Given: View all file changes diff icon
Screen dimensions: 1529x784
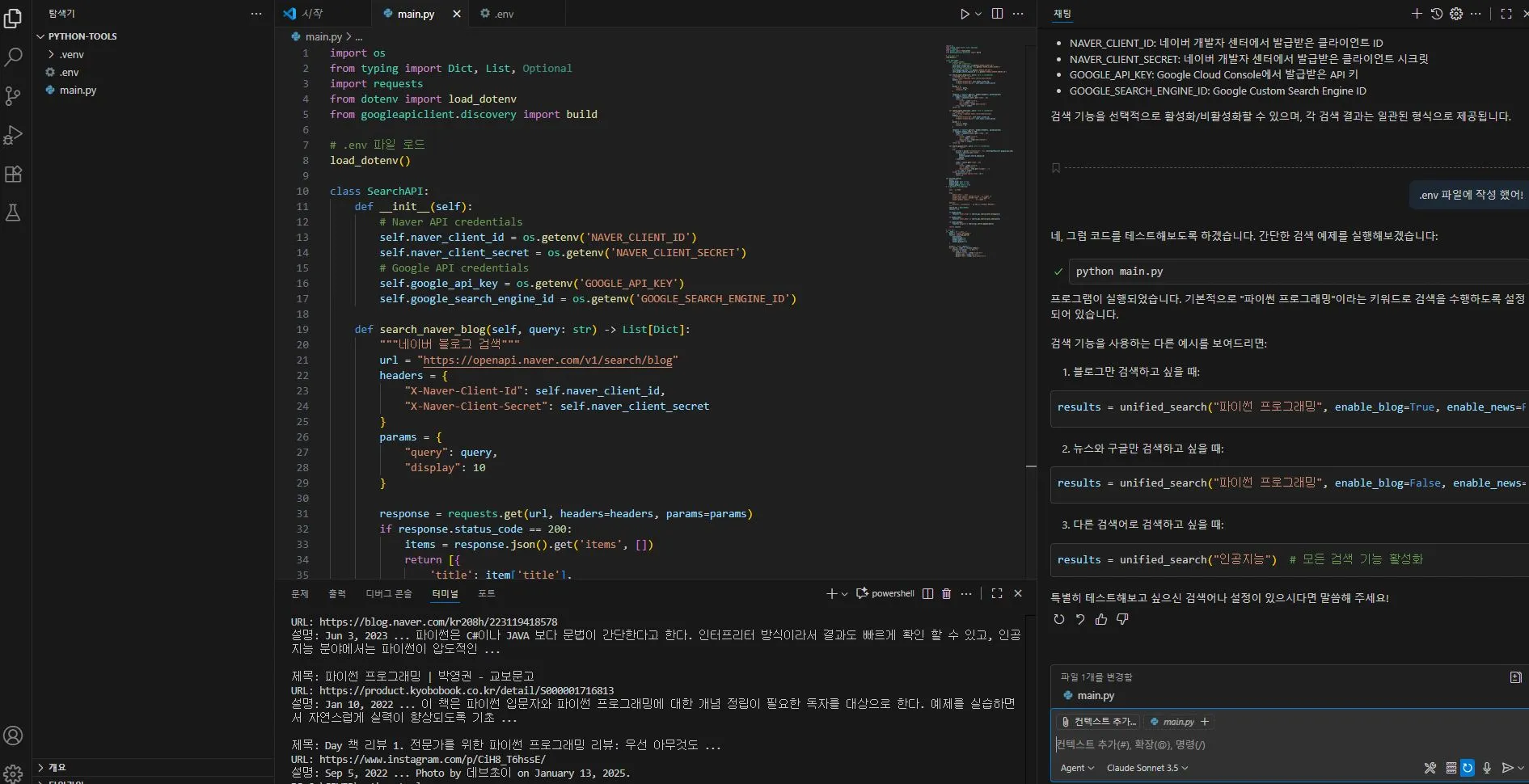Looking at the screenshot, I should [1515, 677].
